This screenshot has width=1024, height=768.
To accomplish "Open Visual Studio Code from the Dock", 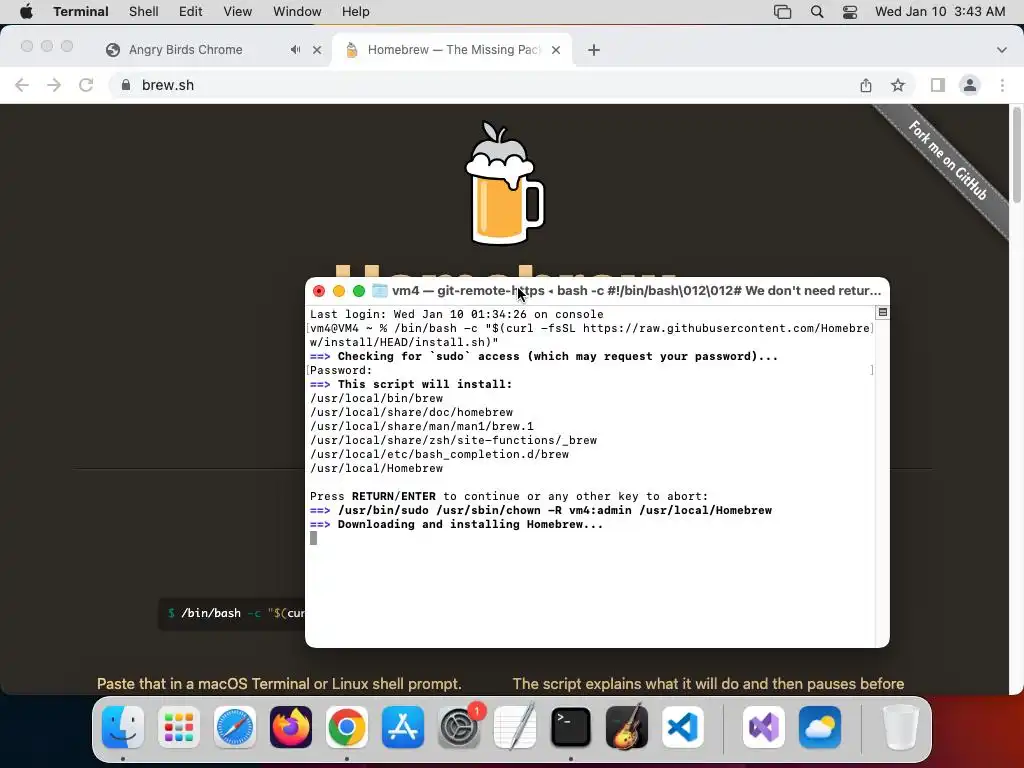I will (683, 727).
